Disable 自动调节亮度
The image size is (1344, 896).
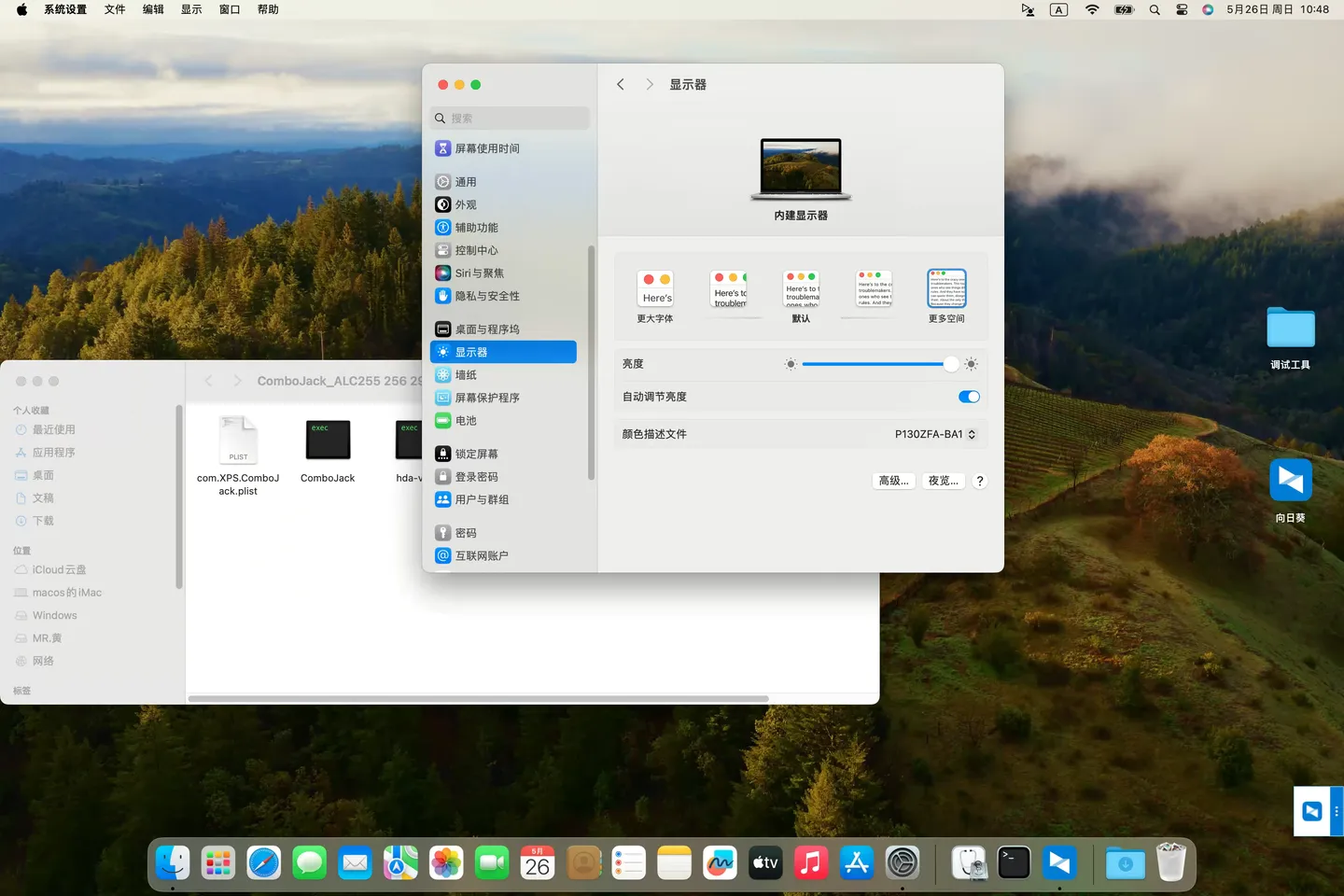click(x=969, y=397)
